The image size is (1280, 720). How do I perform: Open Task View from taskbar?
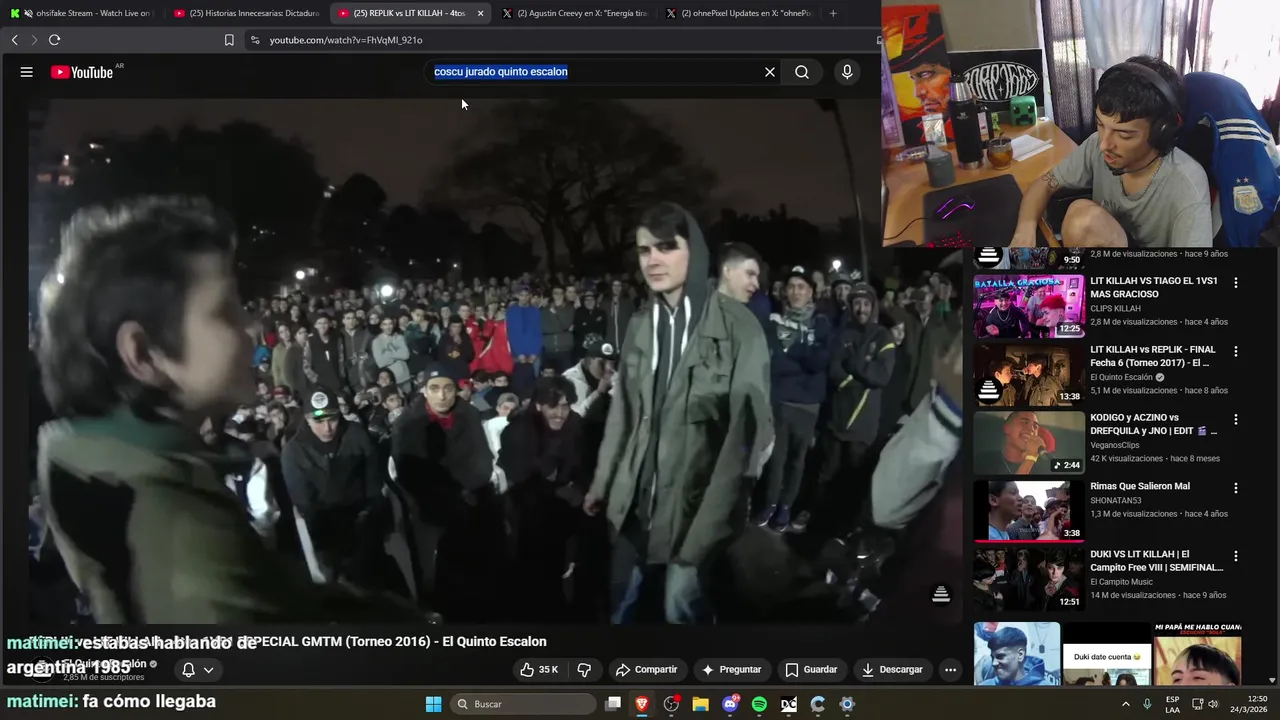(x=613, y=704)
